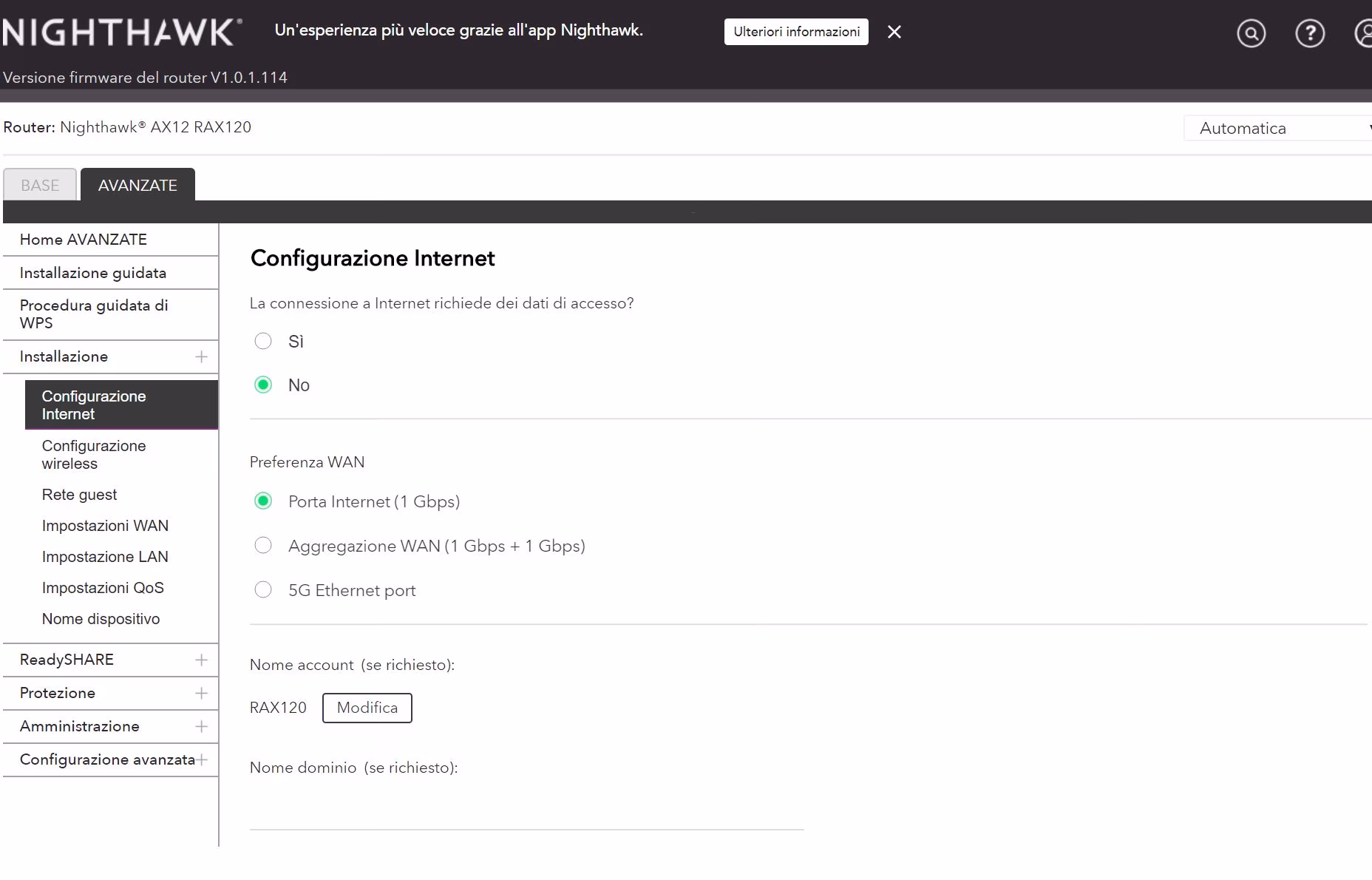Image resolution: width=1372 pixels, height=880 pixels.
Task: Switch to the AVANZATE tab
Action: [137, 185]
